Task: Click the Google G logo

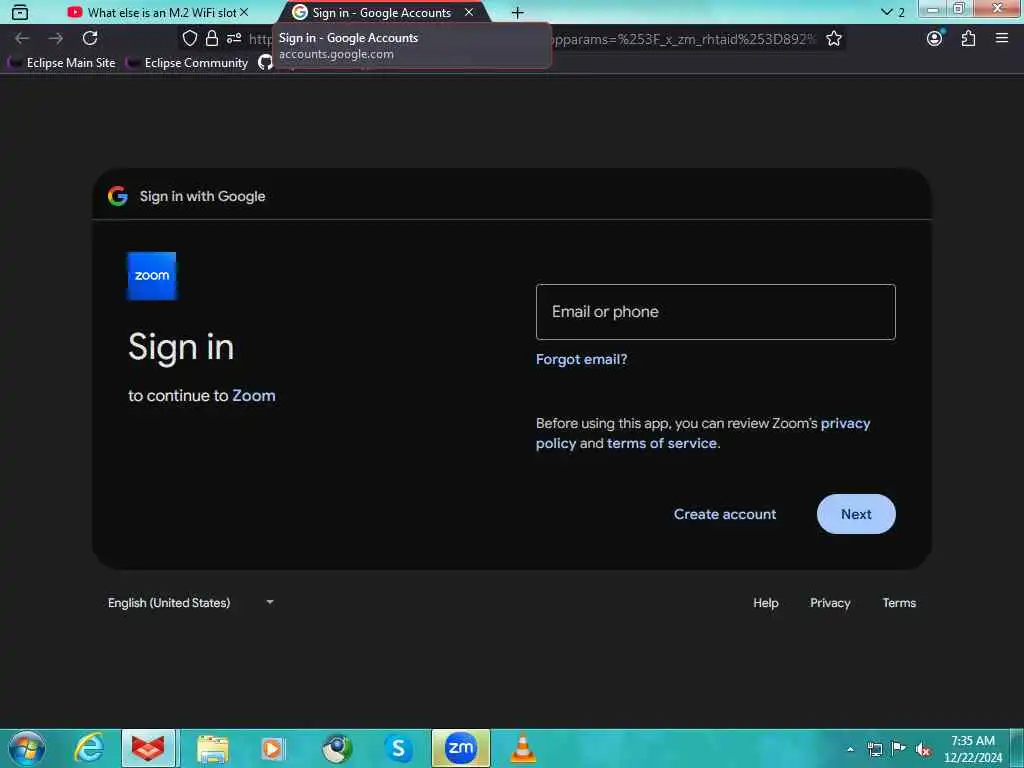Action: coord(118,196)
